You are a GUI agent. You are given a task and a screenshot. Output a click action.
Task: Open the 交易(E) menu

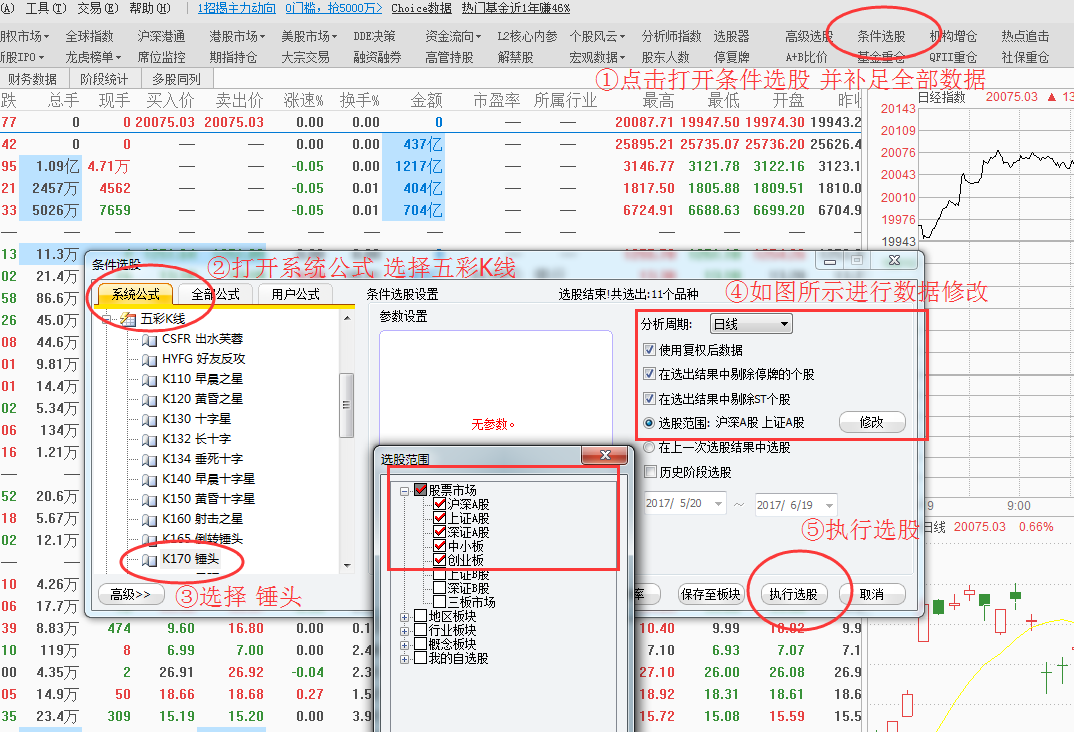(x=97, y=8)
